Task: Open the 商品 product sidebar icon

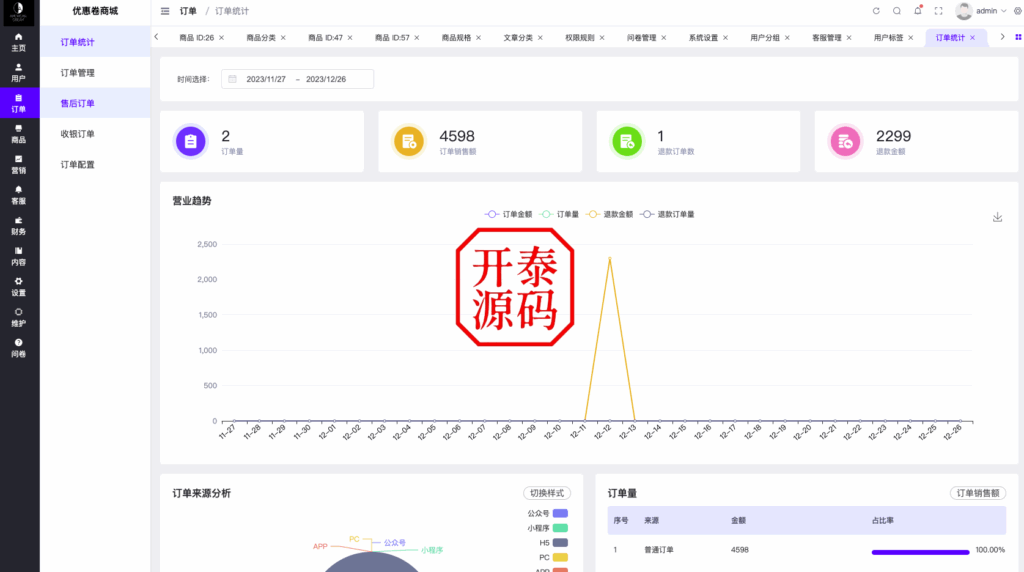Action: pyautogui.click(x=18, y=134)
